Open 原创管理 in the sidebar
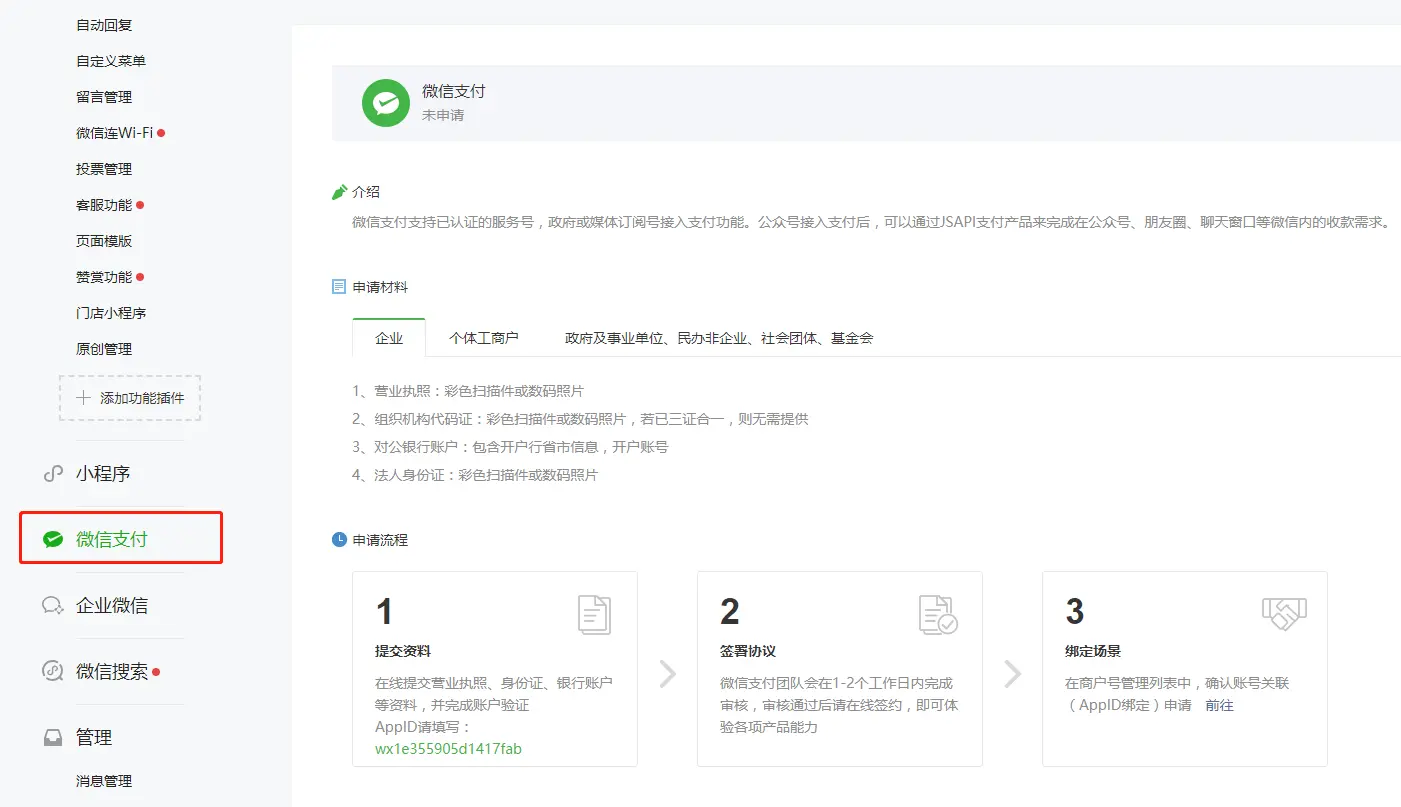The width and height of the screenshot is (1401, 807). 104,349
